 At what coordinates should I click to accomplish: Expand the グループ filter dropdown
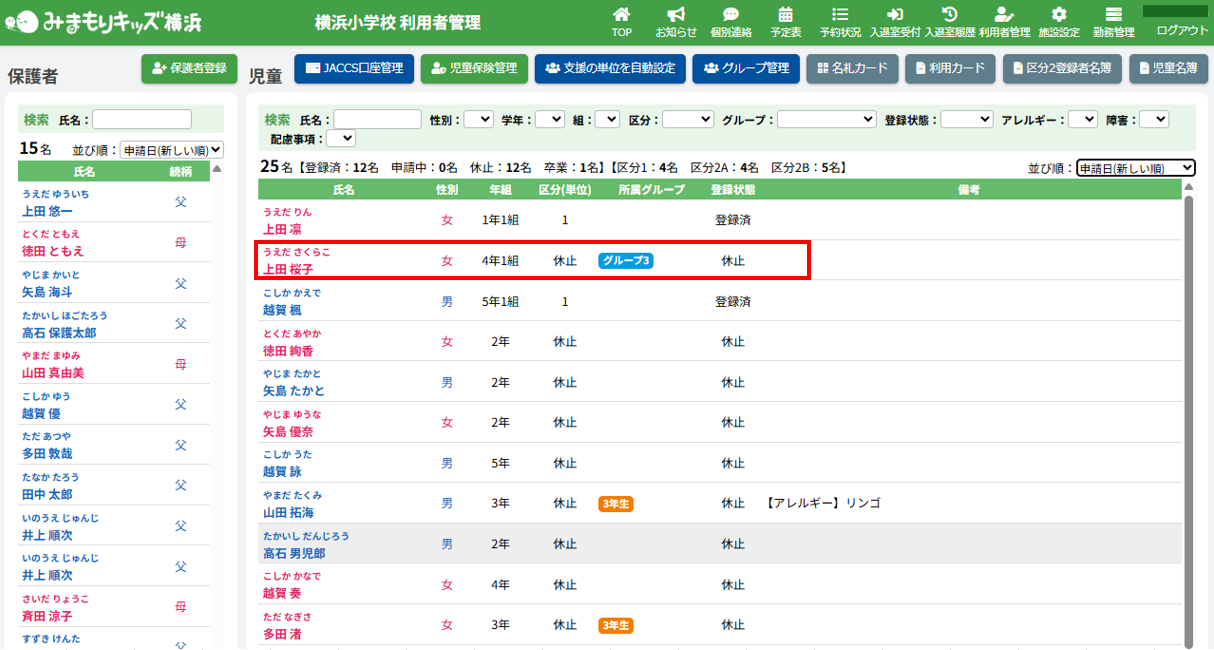(x=826, y=119)
